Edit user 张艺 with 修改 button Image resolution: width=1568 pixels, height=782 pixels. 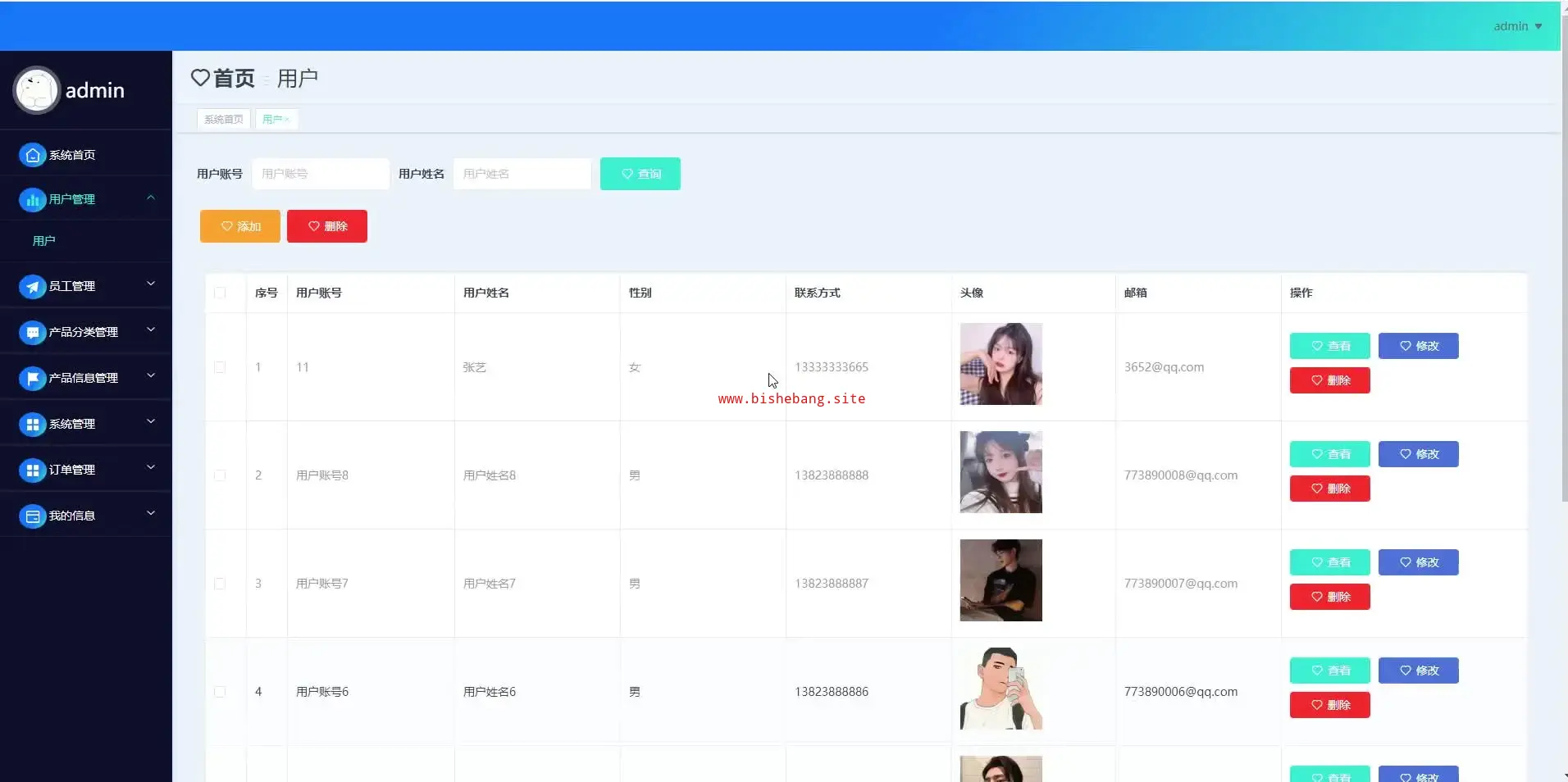click(x=1419, y=346)
